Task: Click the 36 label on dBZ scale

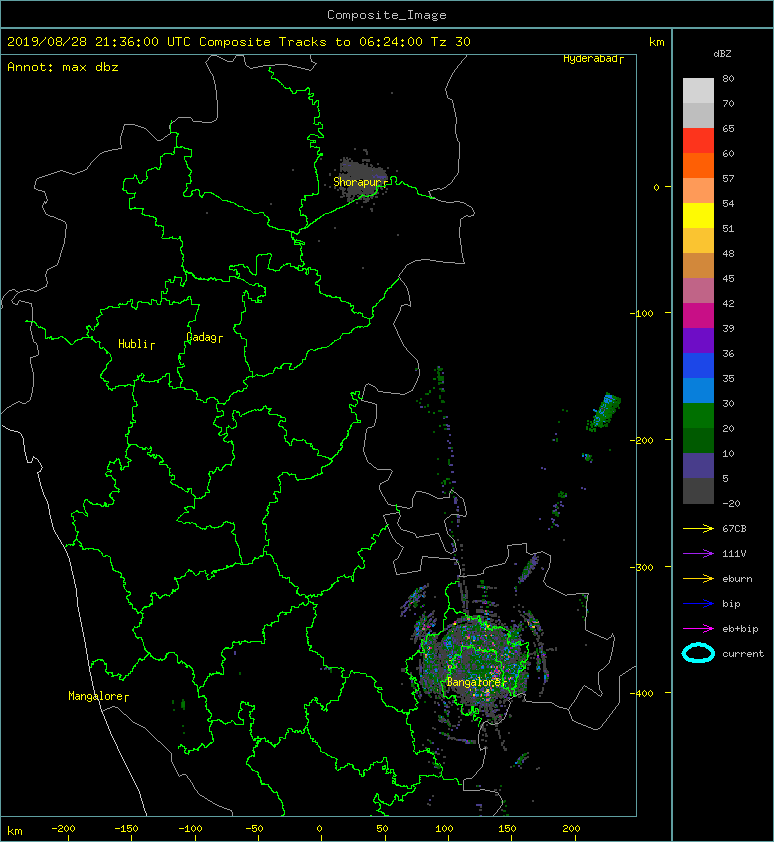Action: point(728,353)
